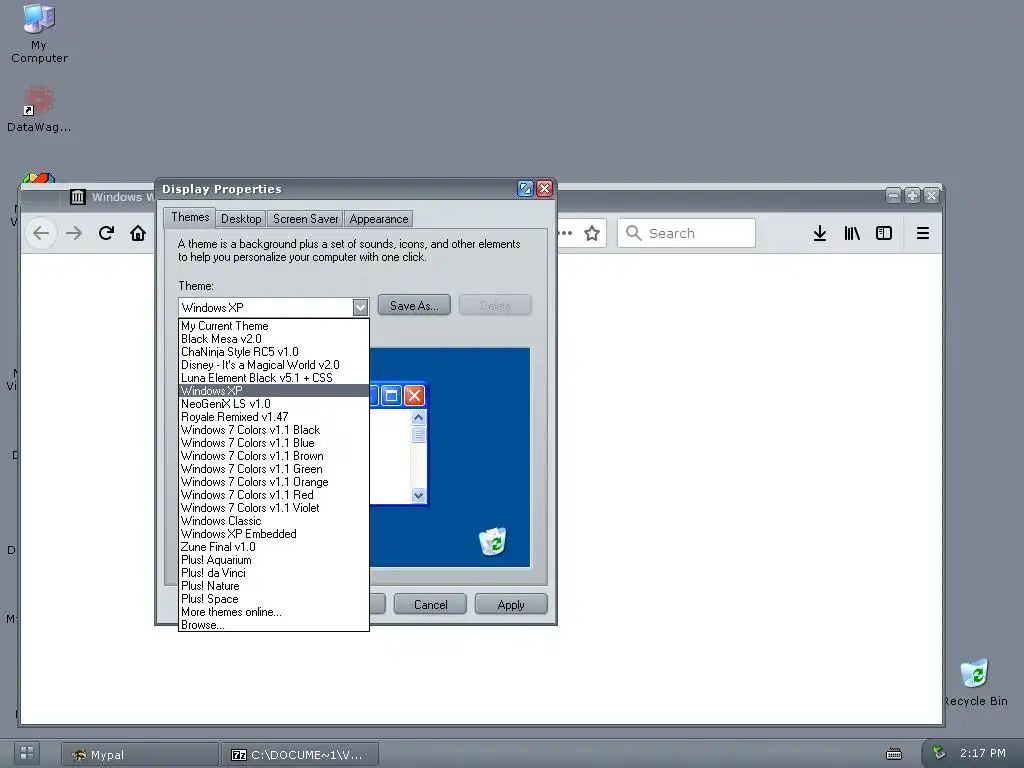Select Luna Element Black v5.1 theme
The image size is (1024, 768).
(x=274, y=377)
